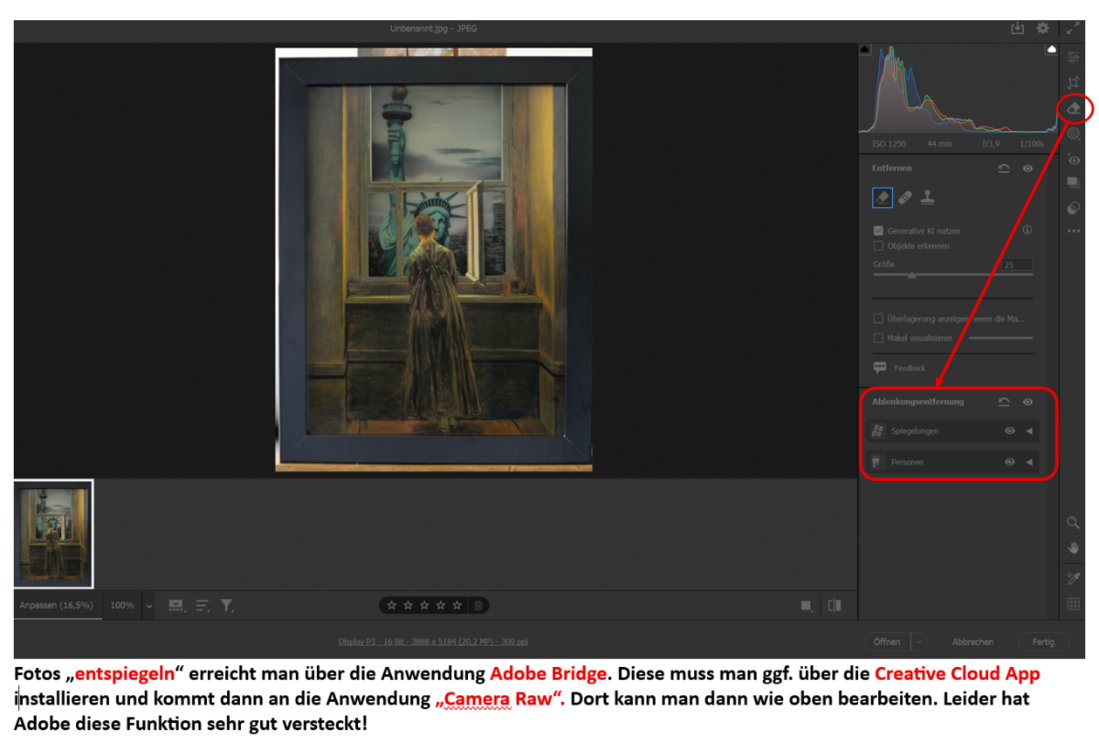Enable the Makel visualisieren checkbox
1099x743 pixels.
click(x=878, y=338)
